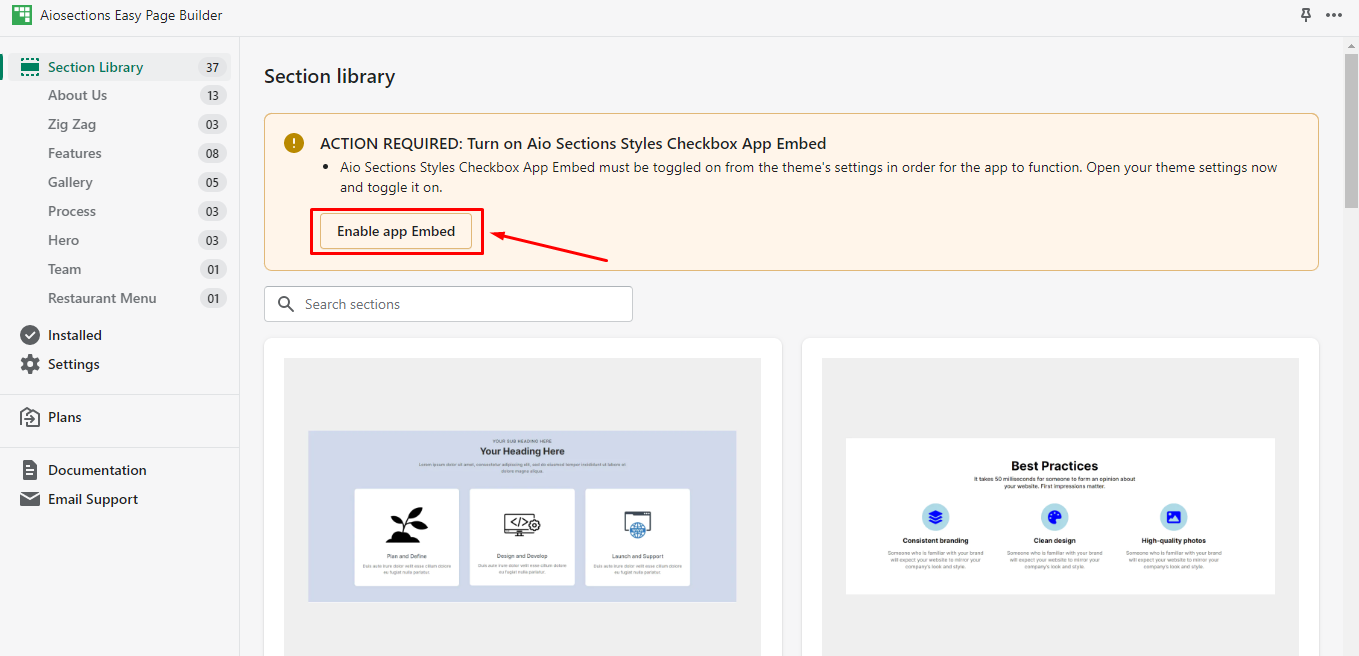Click the plant icon in process preview
This screenshot has width=1359, height=656.
(406, 524)
